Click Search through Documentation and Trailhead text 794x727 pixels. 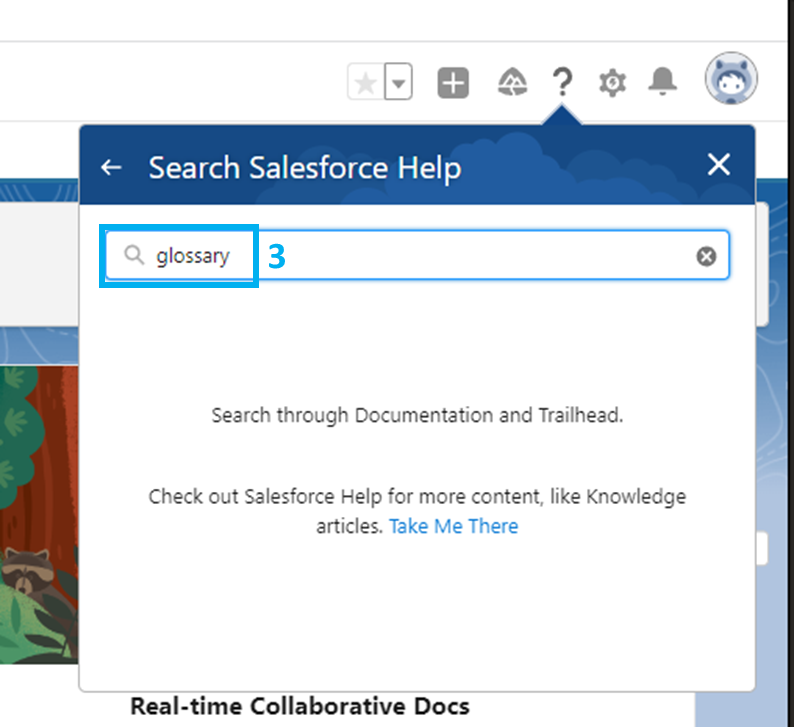tap(417, 415)
